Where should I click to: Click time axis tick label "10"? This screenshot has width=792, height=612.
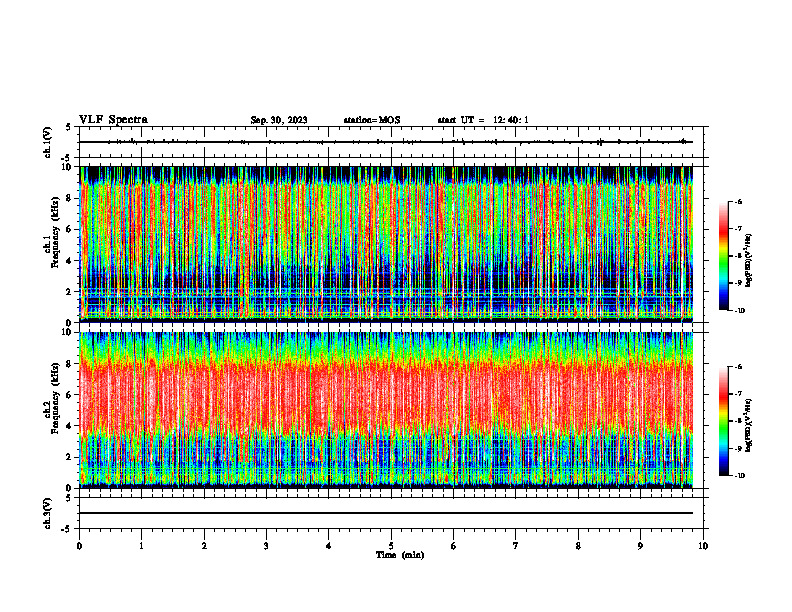[703, 546]
